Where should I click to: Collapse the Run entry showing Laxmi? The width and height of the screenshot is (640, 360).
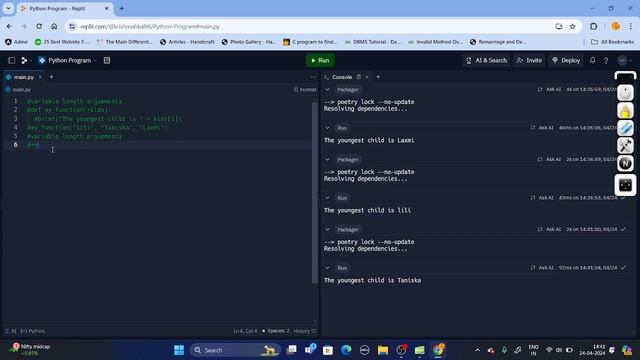click(x=327, y=128)
